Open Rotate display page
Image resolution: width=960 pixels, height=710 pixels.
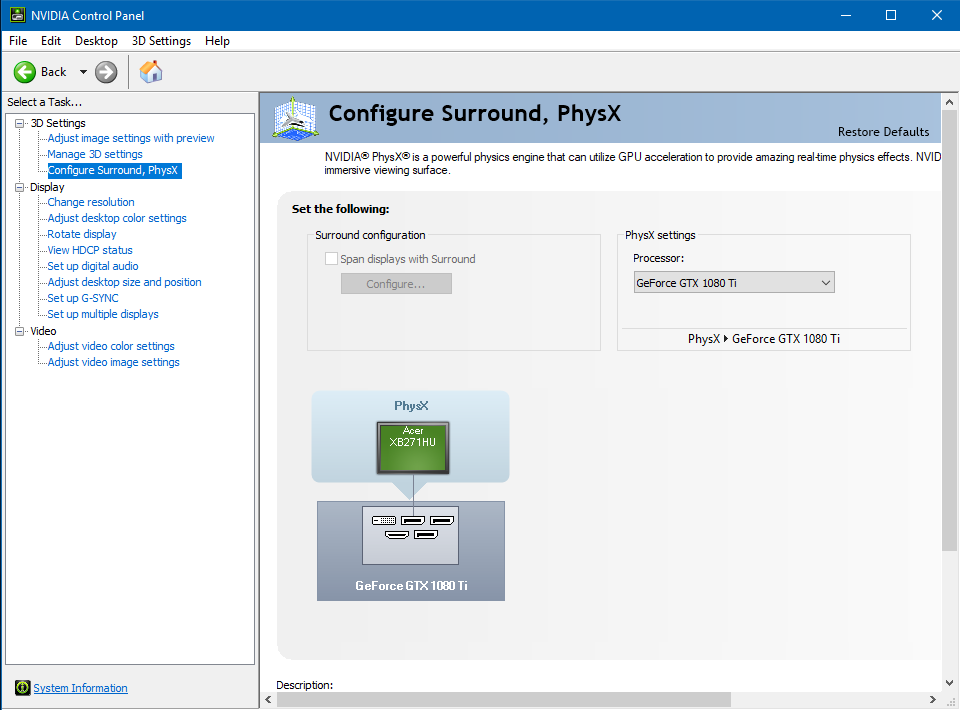(x=81, y=234)
